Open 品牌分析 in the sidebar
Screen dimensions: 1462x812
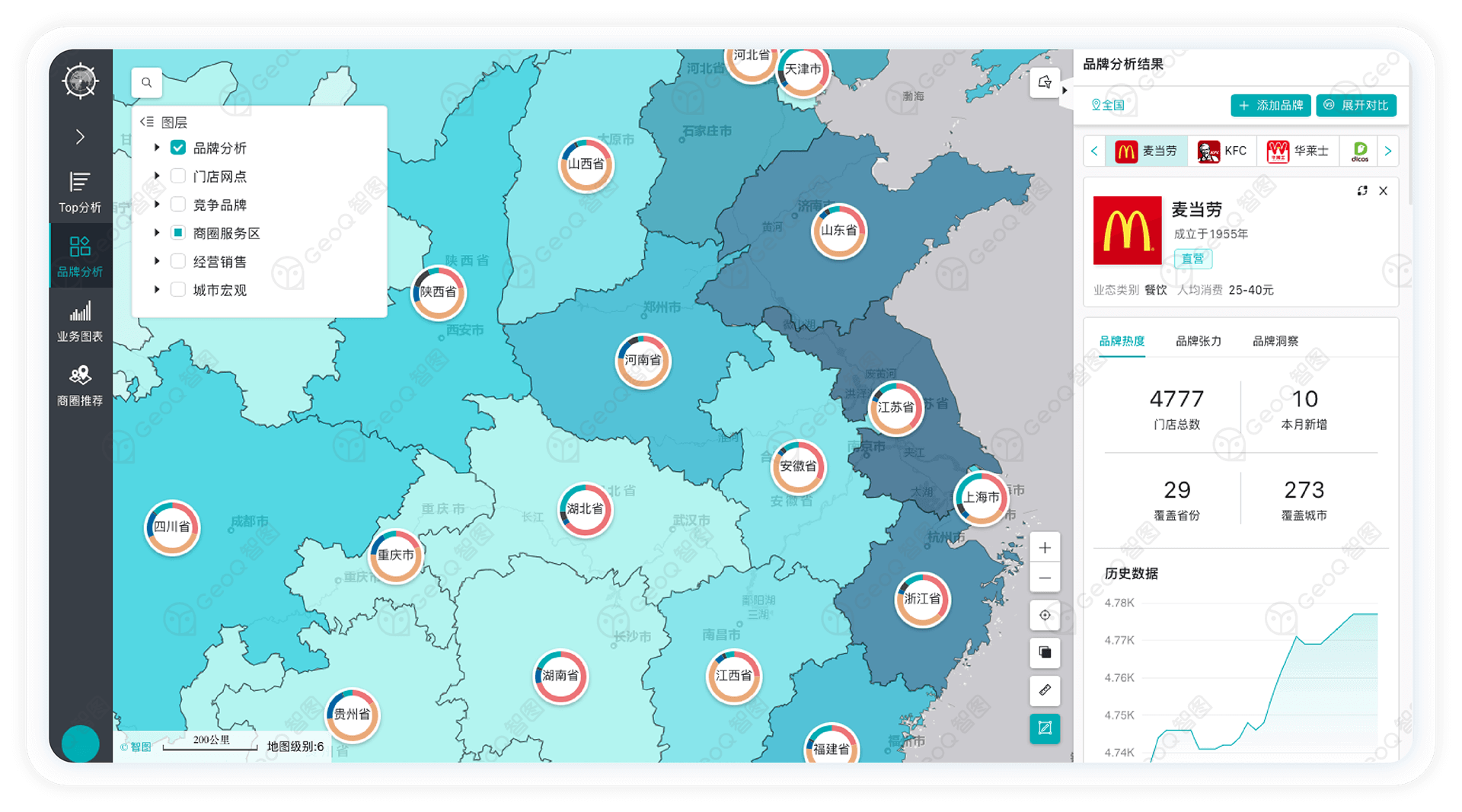coord(80,256)
